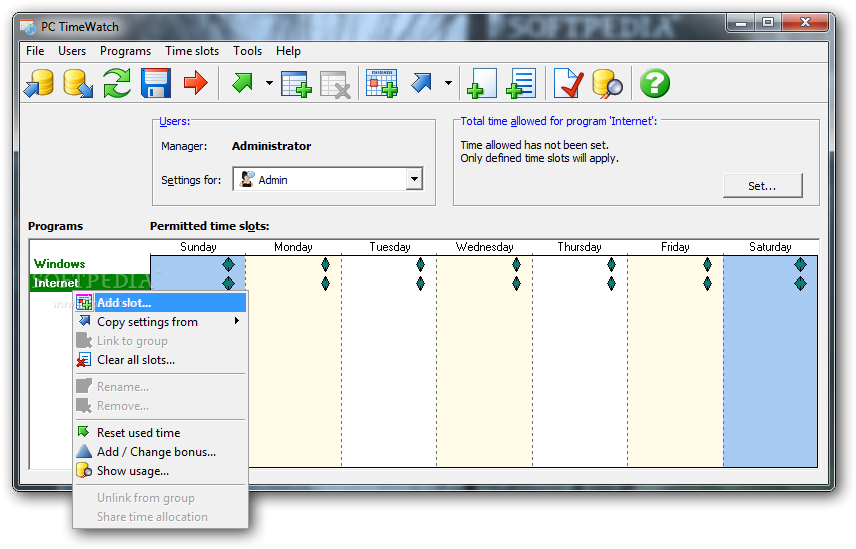Click the Tuesday column header
This screenshot has width=856, height=549.
click(x=390, y=247)
